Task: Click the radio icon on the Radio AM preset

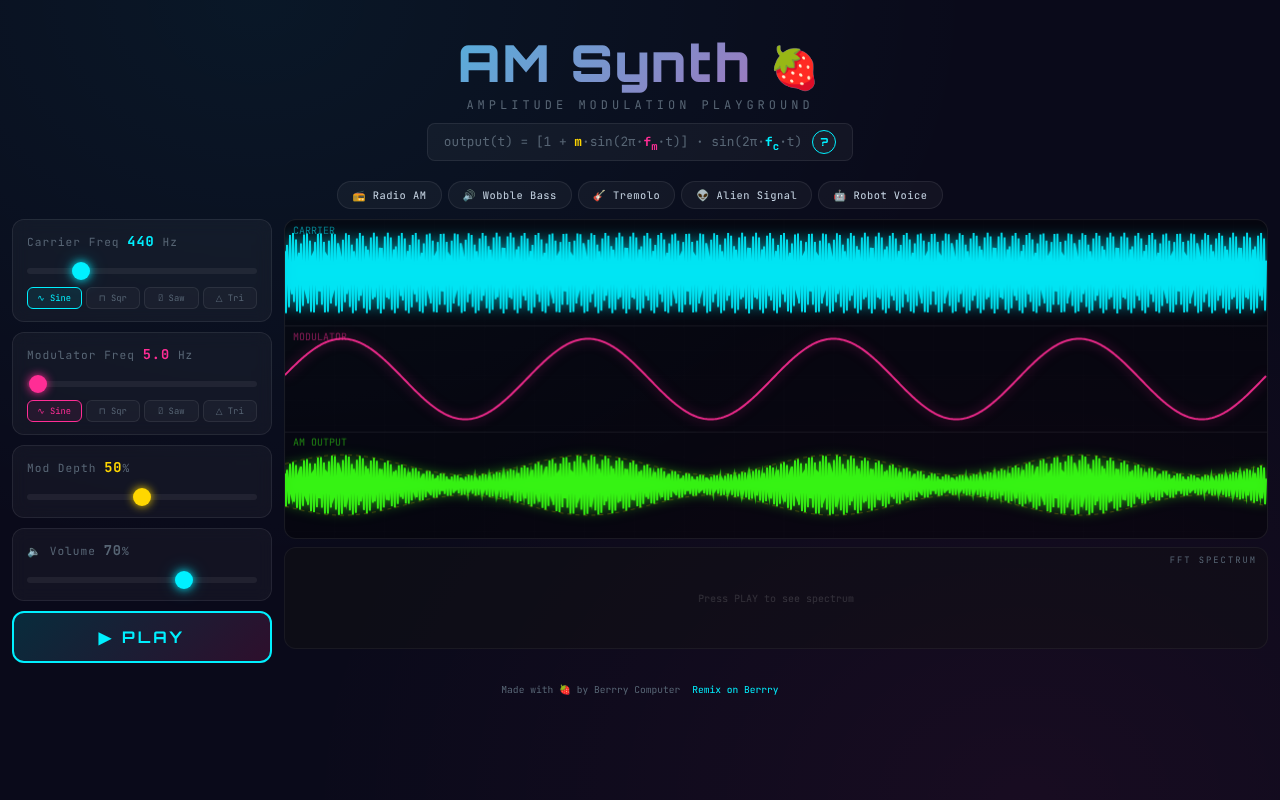Action: 359,195
